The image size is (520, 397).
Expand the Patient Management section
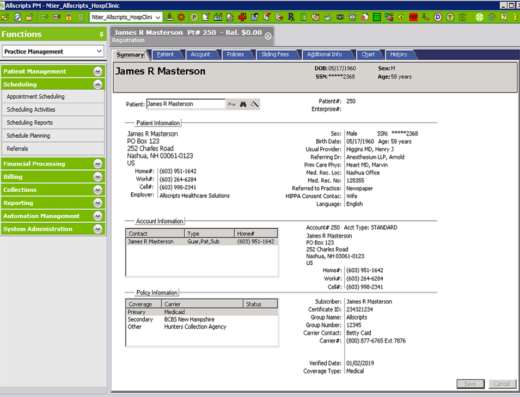(x=98, y=71)
